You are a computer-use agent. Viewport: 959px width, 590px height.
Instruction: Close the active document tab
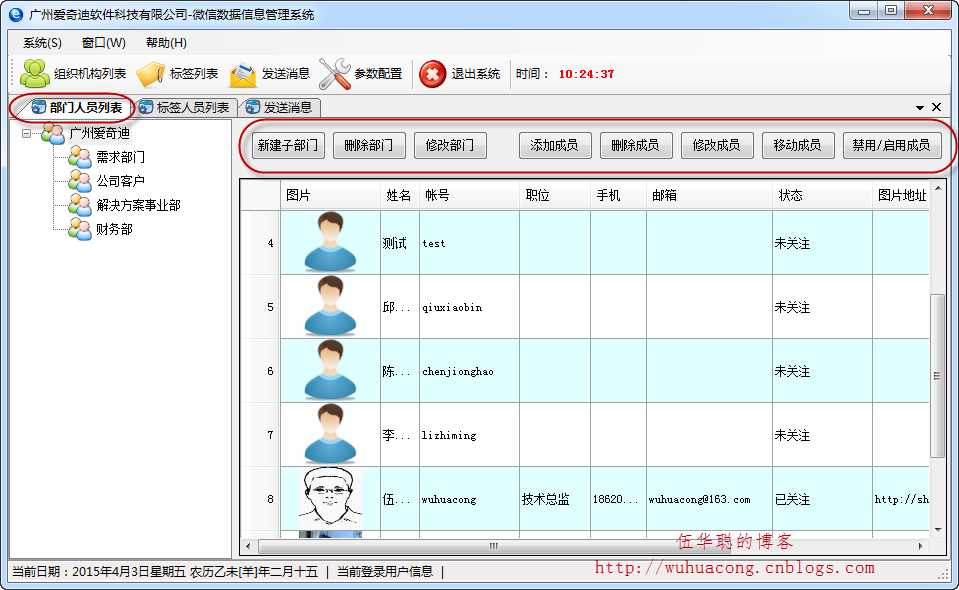tap(936, 107)
